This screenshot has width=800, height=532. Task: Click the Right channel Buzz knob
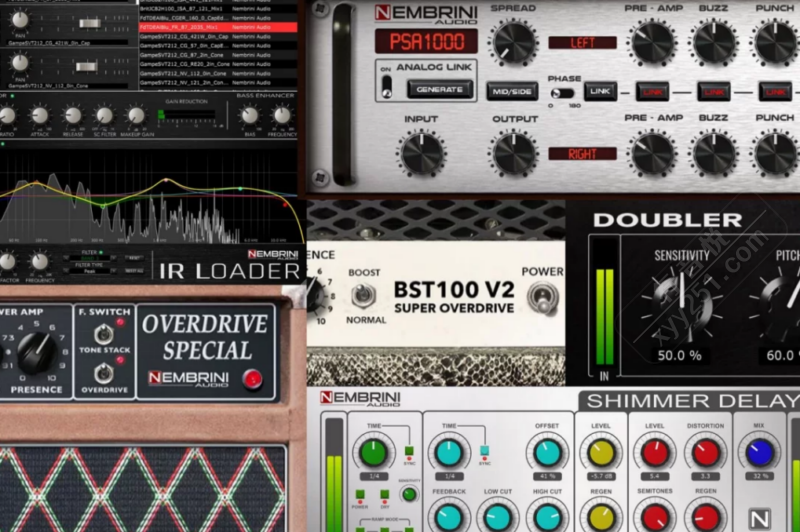[713, 153]
